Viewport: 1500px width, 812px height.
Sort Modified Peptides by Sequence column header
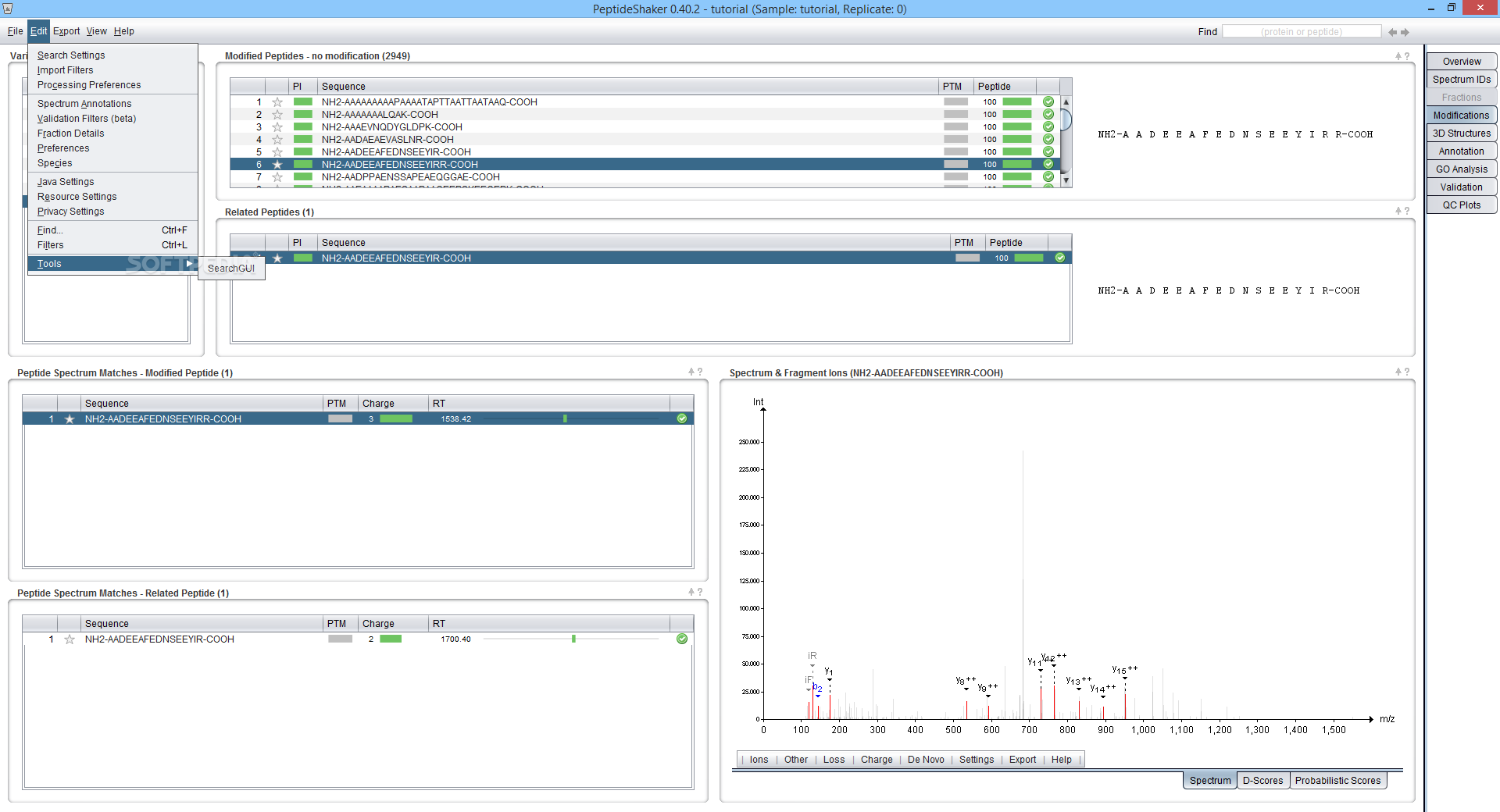[x=628, y=87]
